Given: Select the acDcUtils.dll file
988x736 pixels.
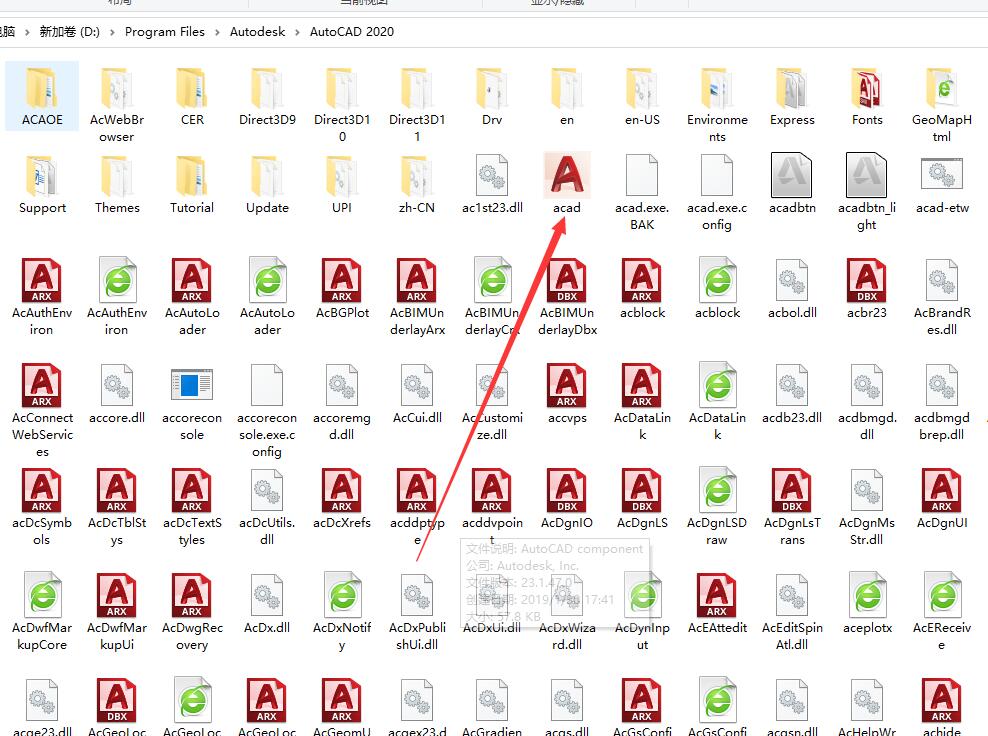Looking at the screenshot, I should click(267, 507).
